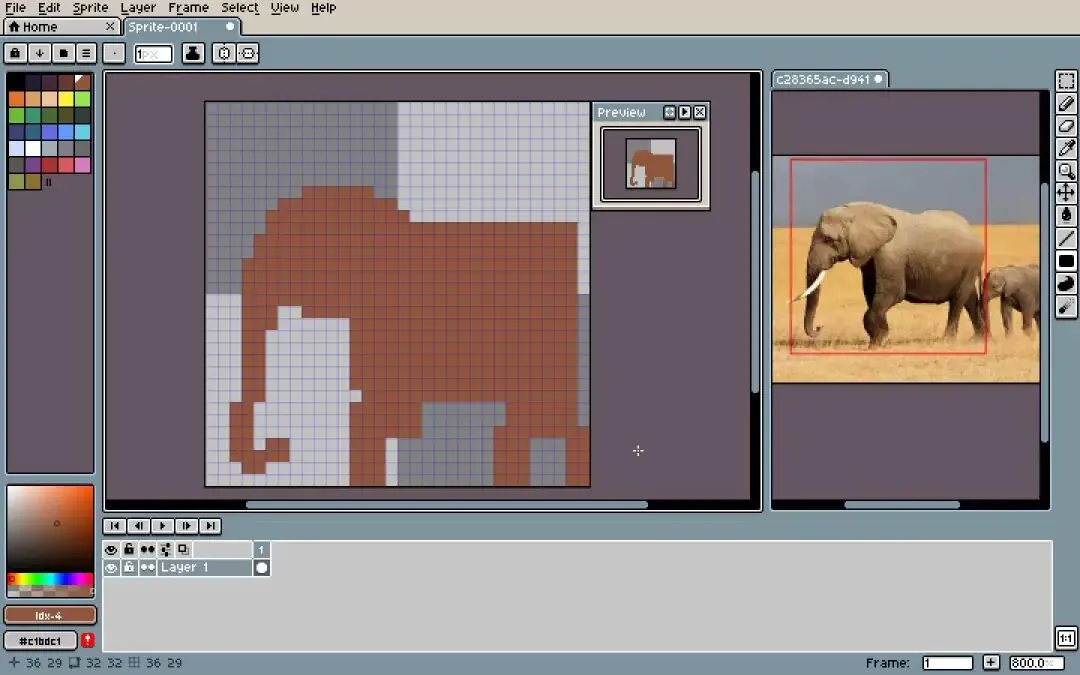1080x675 pixels.
Task: Activate the Zoom magnifier tool
Action: click(1066, 171)
